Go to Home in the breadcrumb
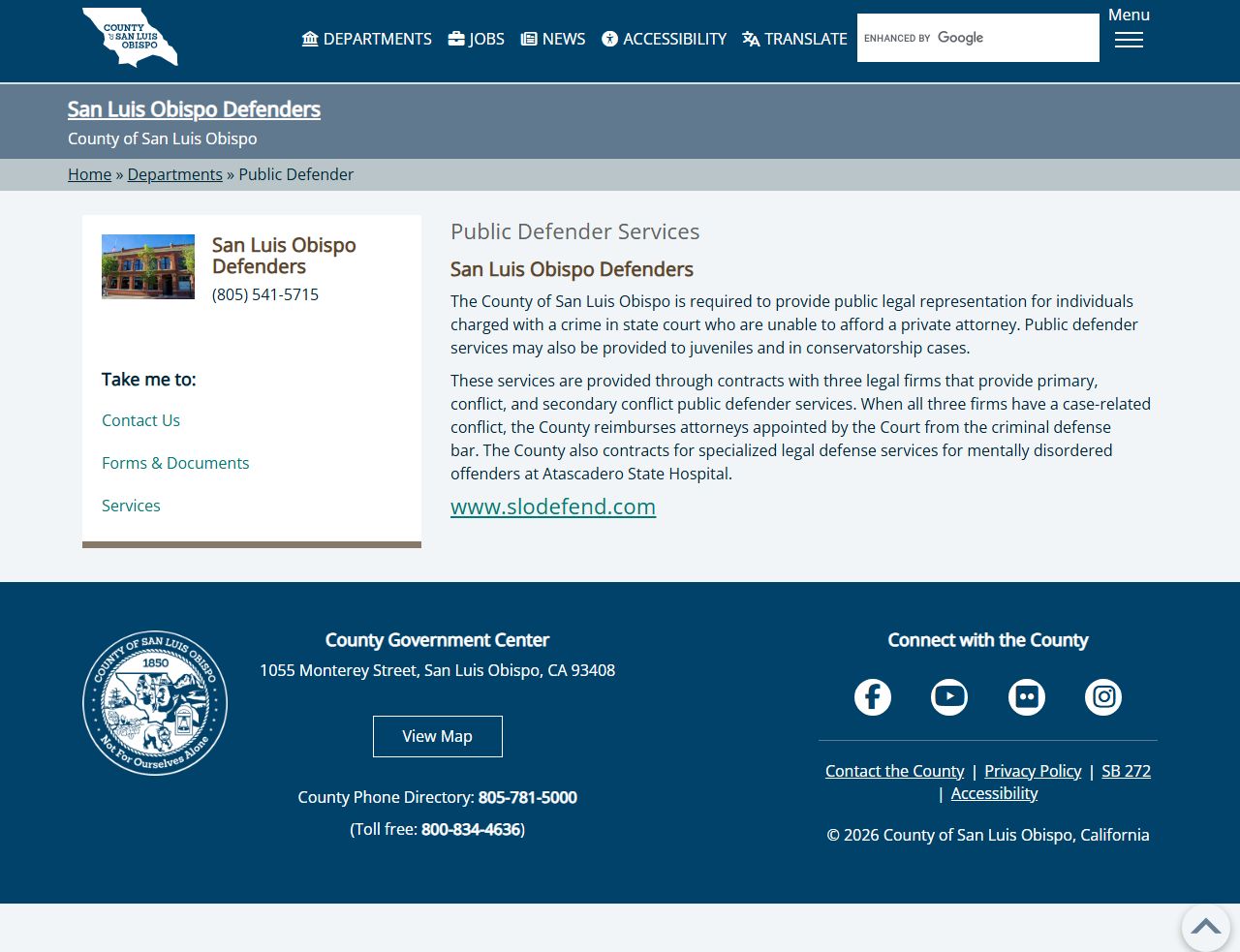The height and width of the screenshot is (952, 1240). 89,174
